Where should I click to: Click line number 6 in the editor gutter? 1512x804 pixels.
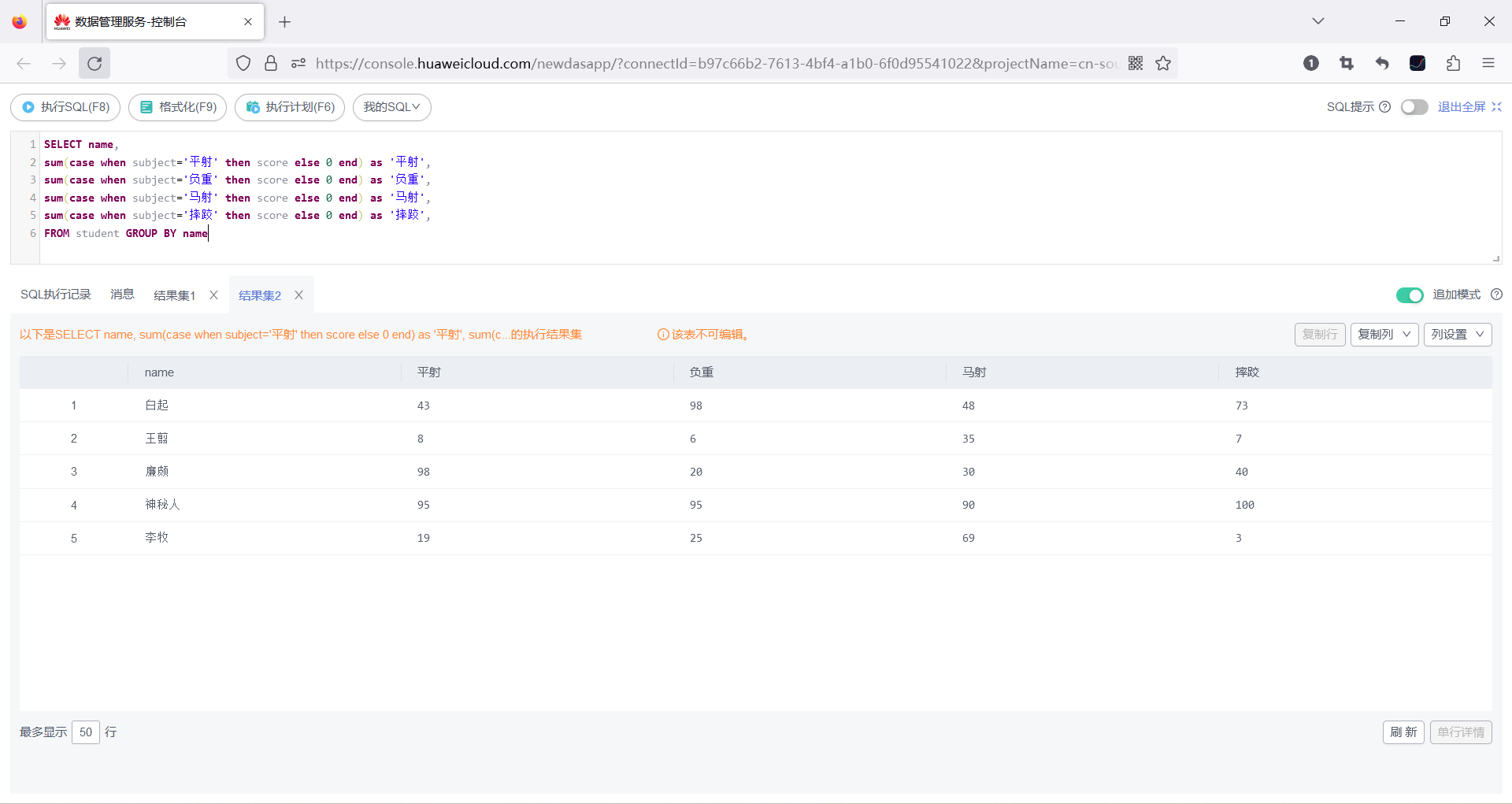pyautogui.click(x=33, y=233)
